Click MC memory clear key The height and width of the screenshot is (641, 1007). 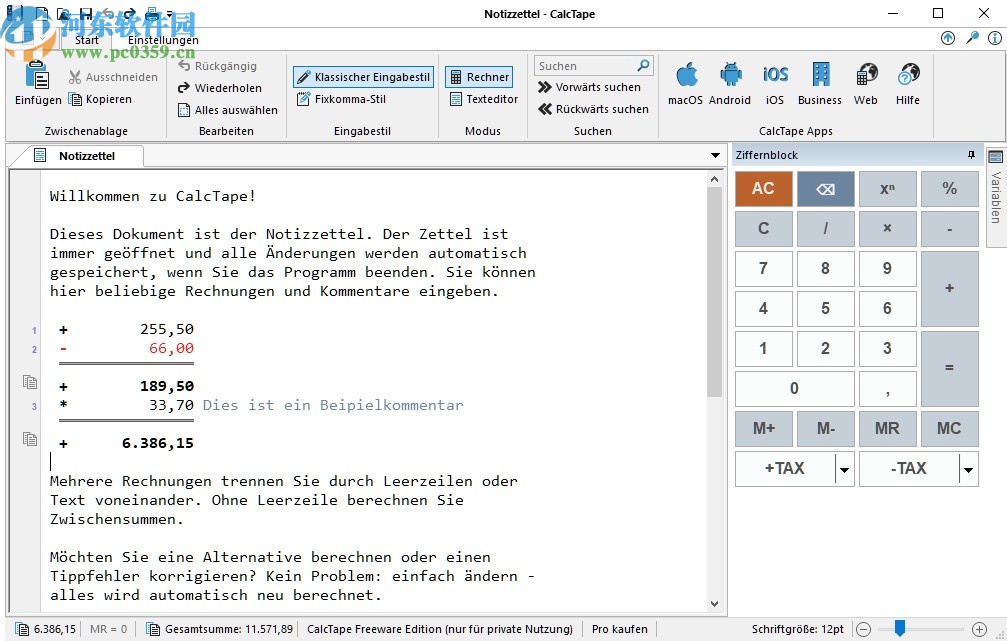pos(949,428)
